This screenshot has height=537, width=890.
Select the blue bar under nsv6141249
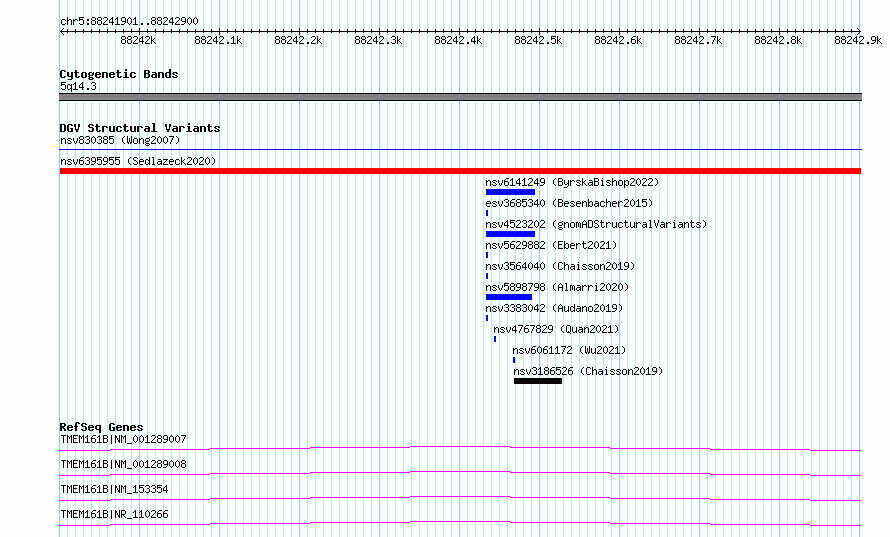[x=510, y=192]
